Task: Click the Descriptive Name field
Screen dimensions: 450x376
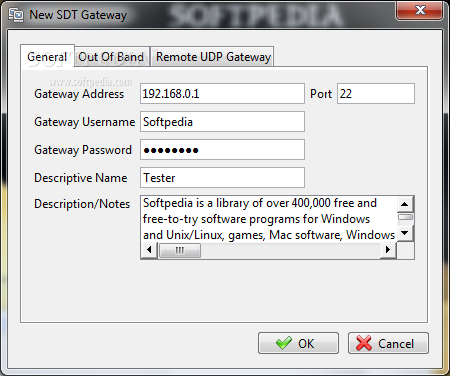Action: coord(222,178)
